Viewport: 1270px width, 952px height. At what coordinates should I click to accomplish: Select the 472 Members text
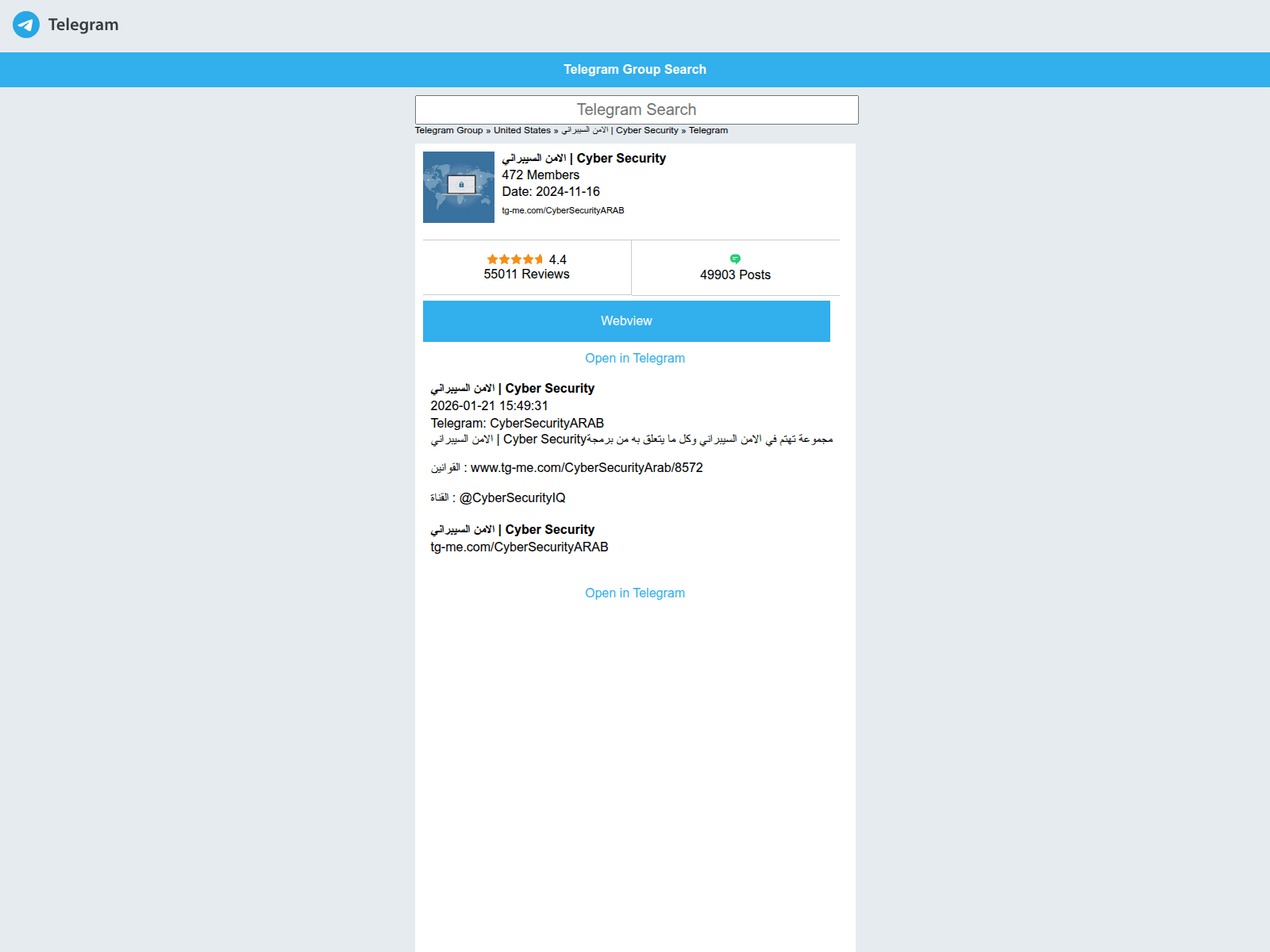[541, 175]
